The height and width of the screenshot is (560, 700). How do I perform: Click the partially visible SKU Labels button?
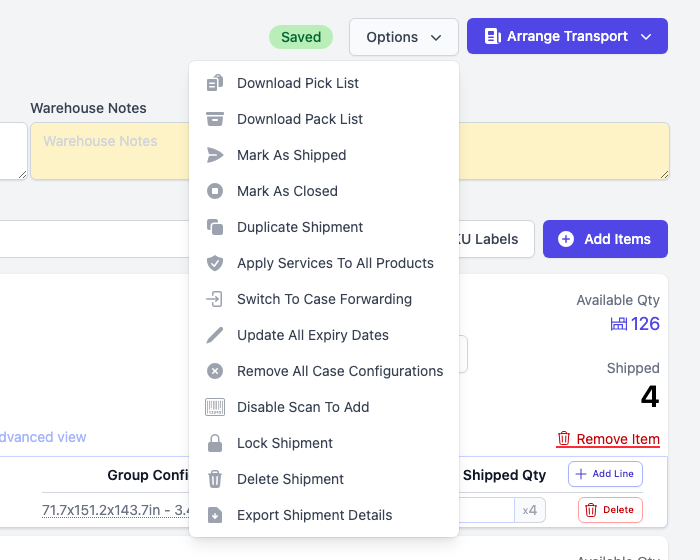pos(496,239)
